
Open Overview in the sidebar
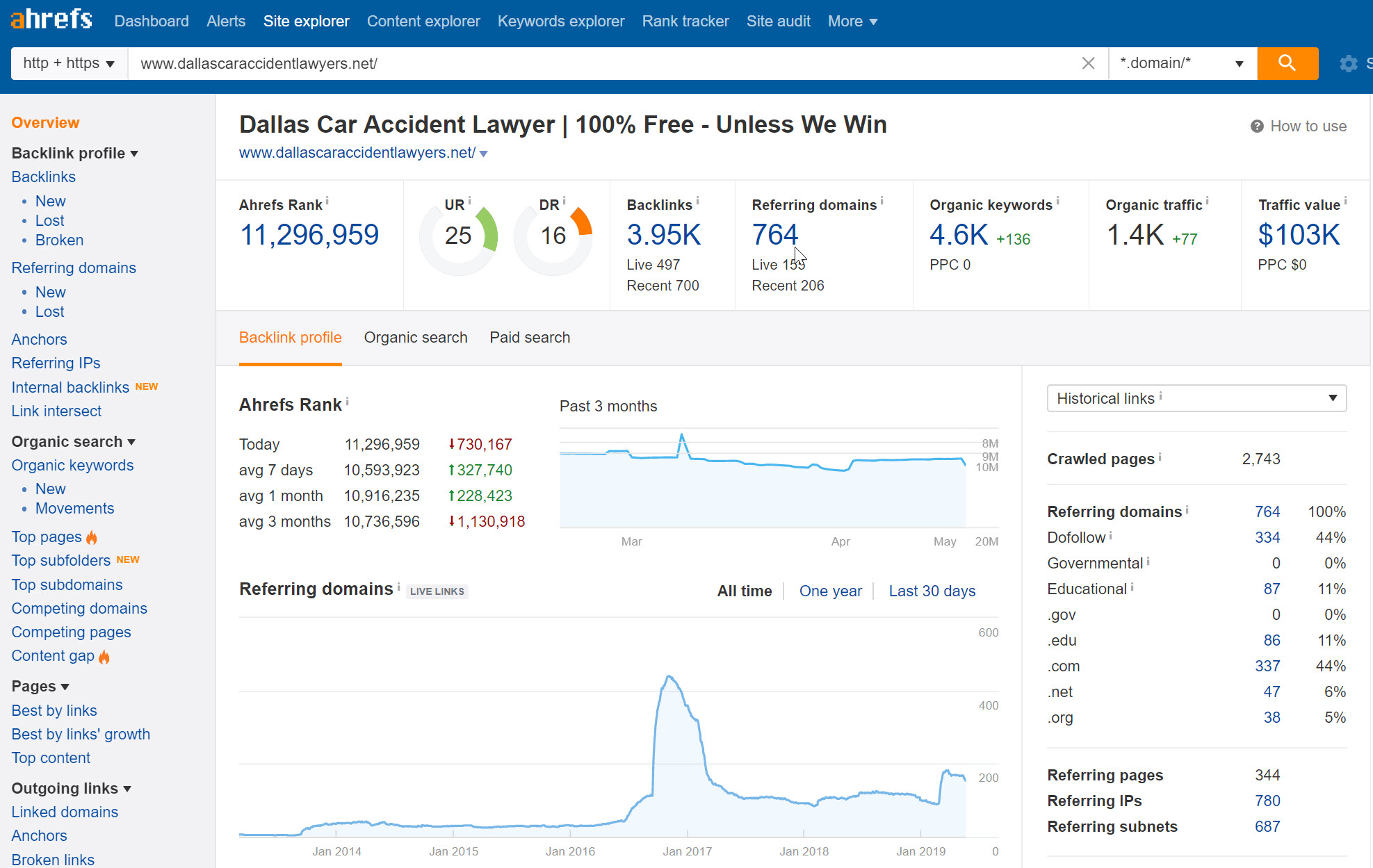[x=45, y=123]
